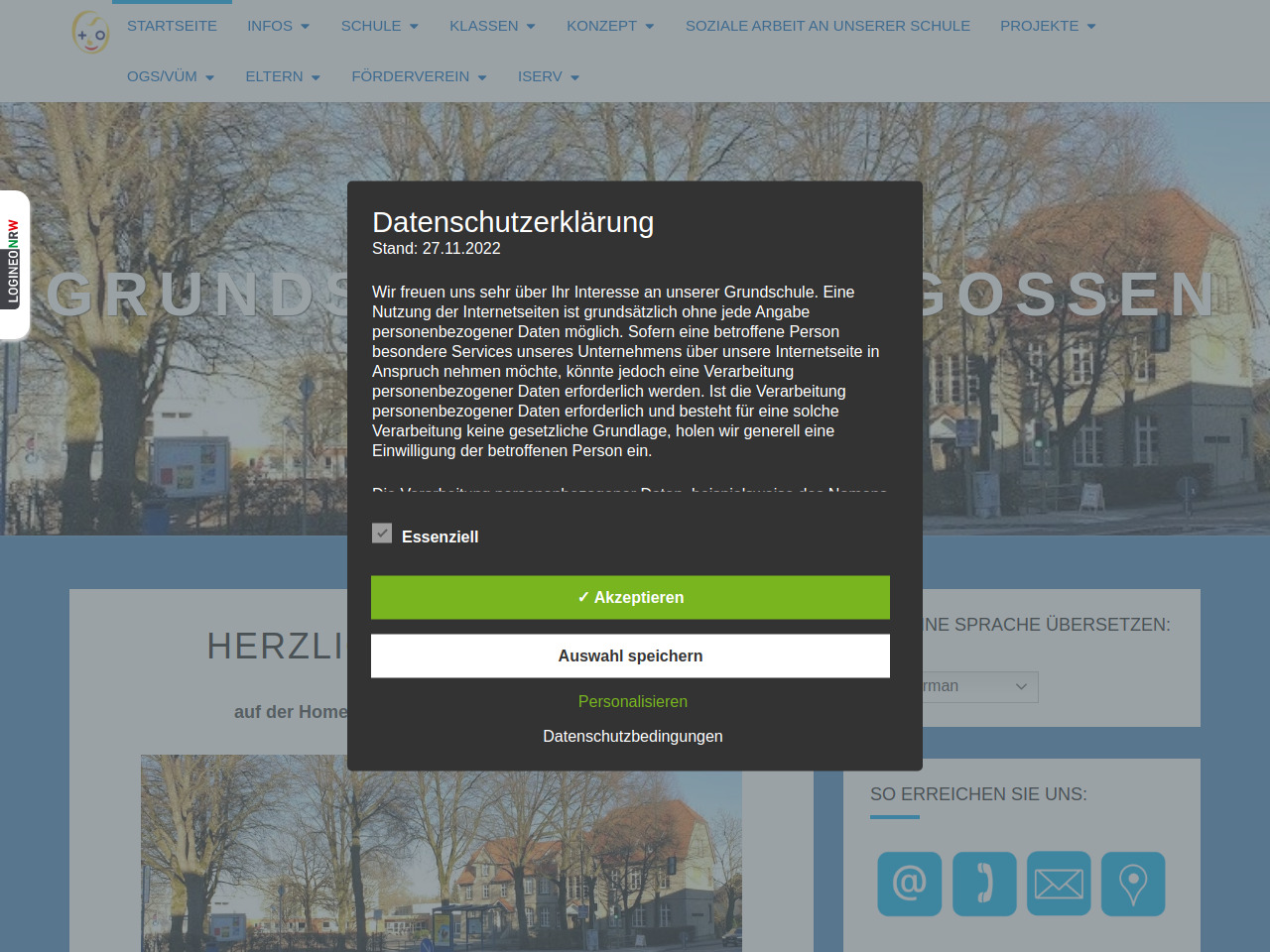Open the STARTSEITE menu item
This screenshot has width=1270, height=952.
(x=172, y=26)
